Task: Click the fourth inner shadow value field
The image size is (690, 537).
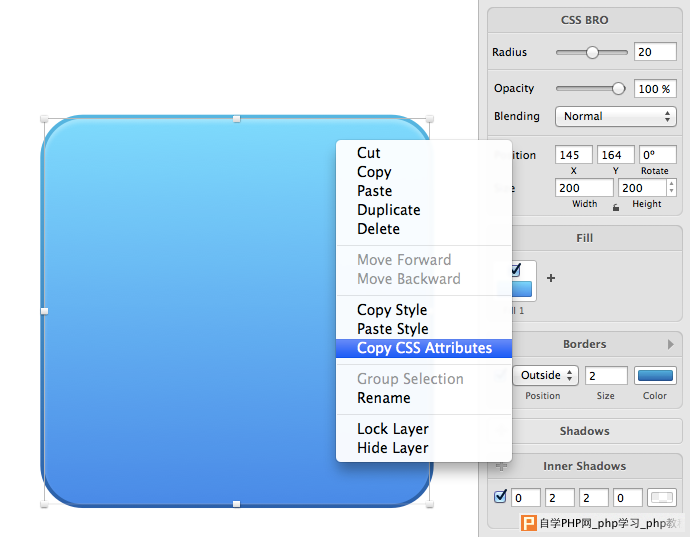Action: point(628,498)
